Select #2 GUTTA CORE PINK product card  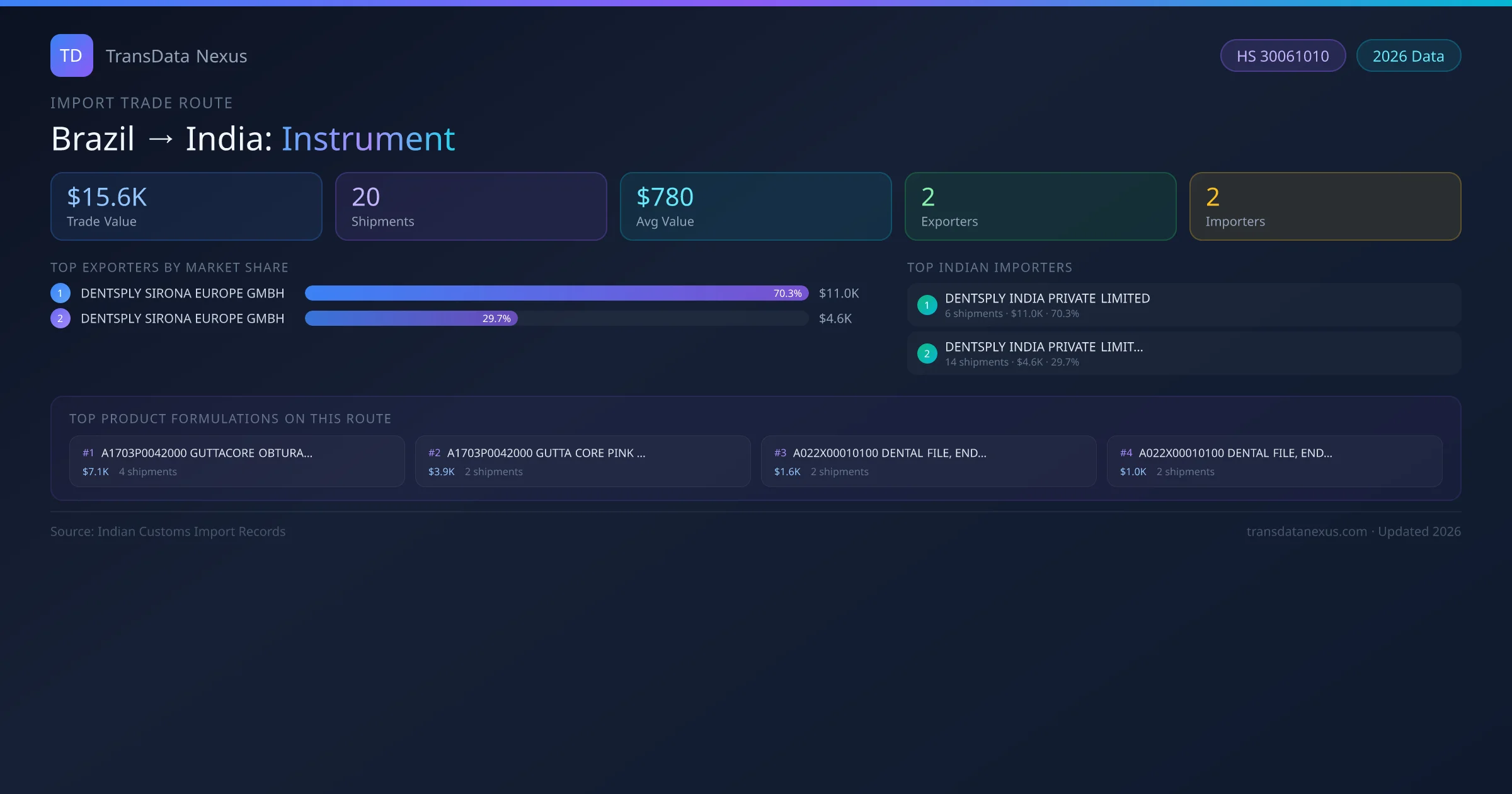[x=582, y=461]
